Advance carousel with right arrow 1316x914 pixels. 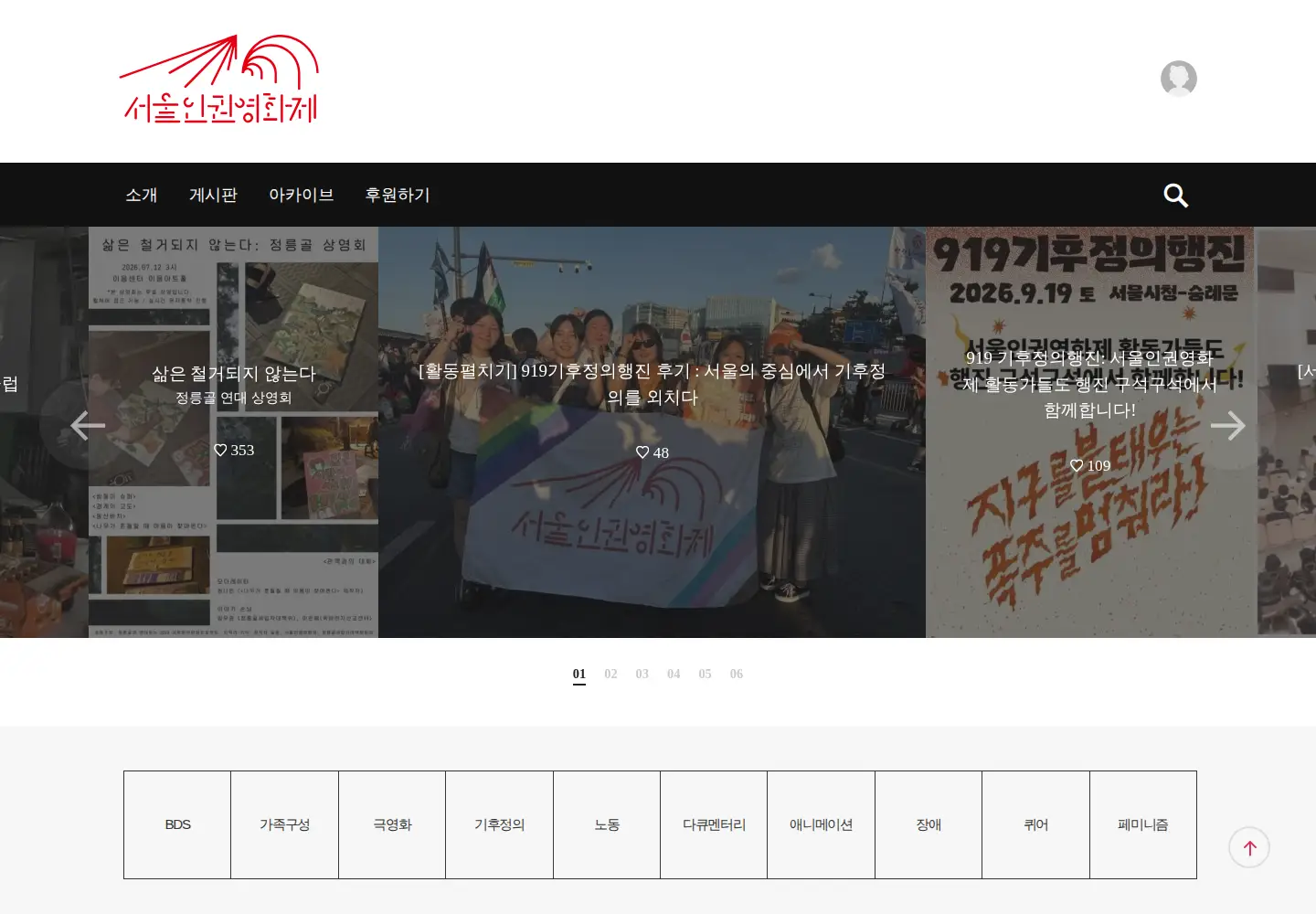point(1227,425)
